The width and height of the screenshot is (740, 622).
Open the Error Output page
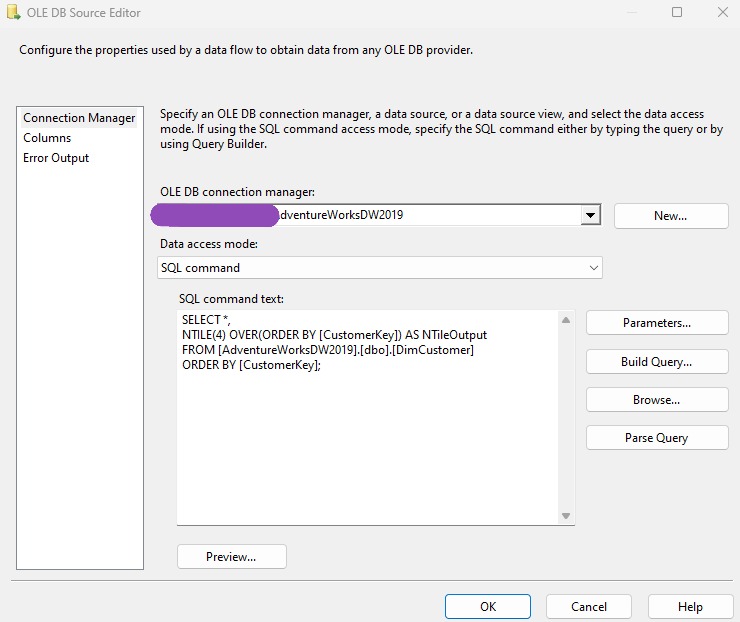tap(56, 158)
